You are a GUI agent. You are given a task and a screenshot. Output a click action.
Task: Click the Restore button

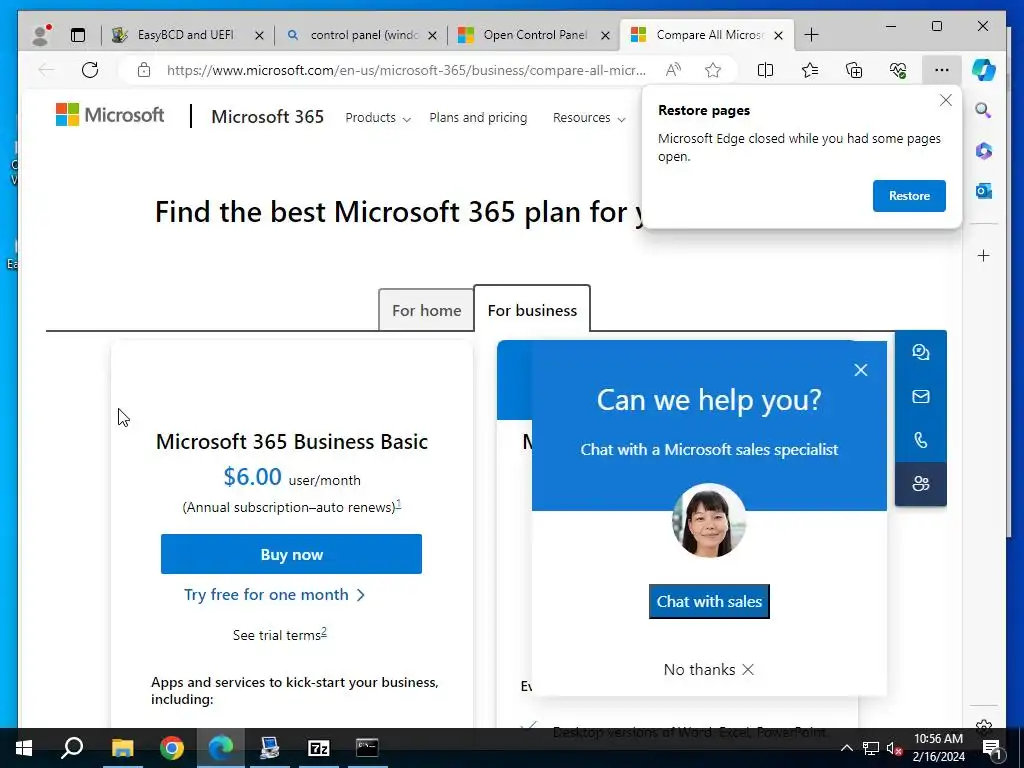(x=909, y=196)
